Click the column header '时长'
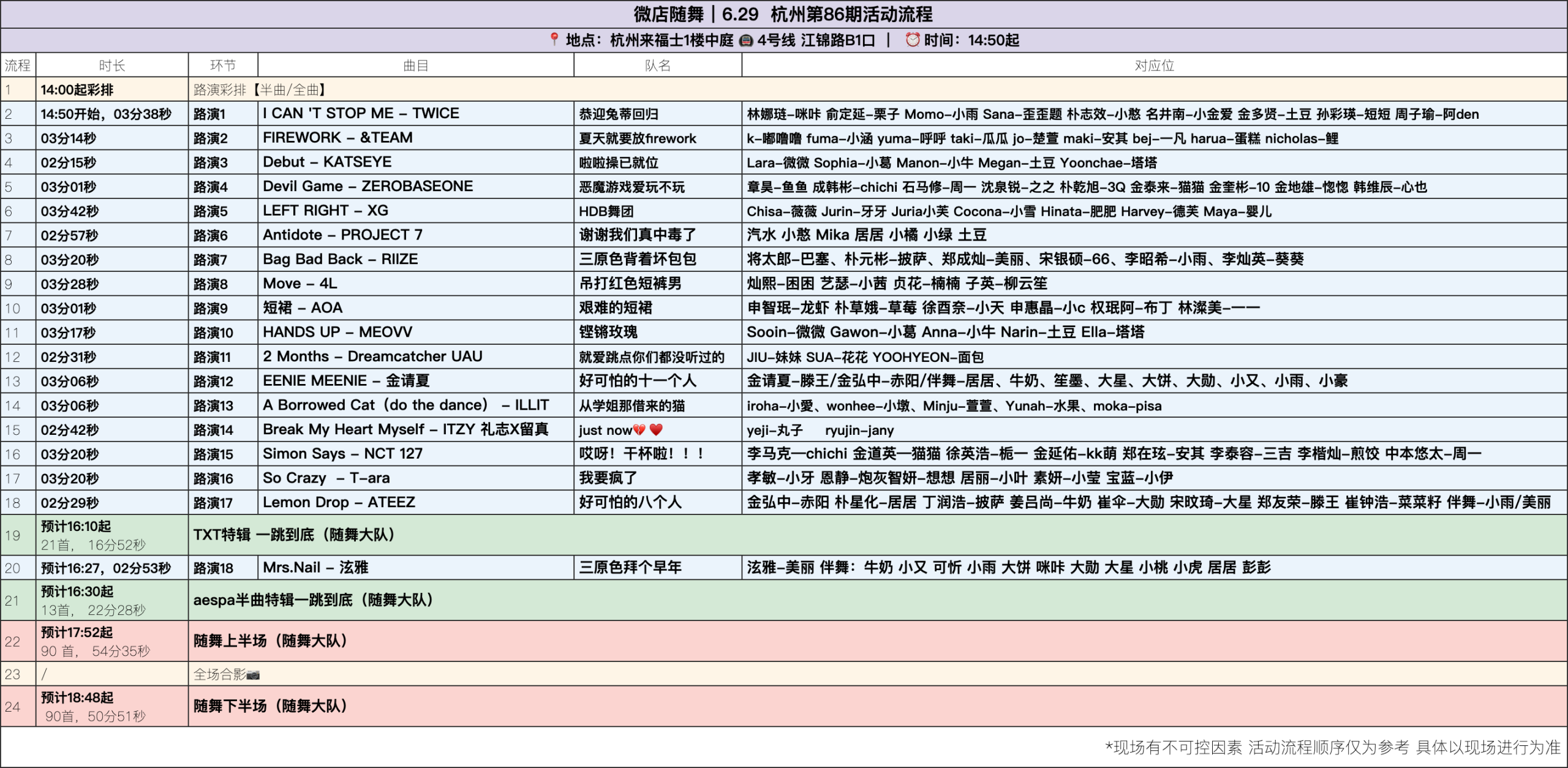 click(112, 65)
